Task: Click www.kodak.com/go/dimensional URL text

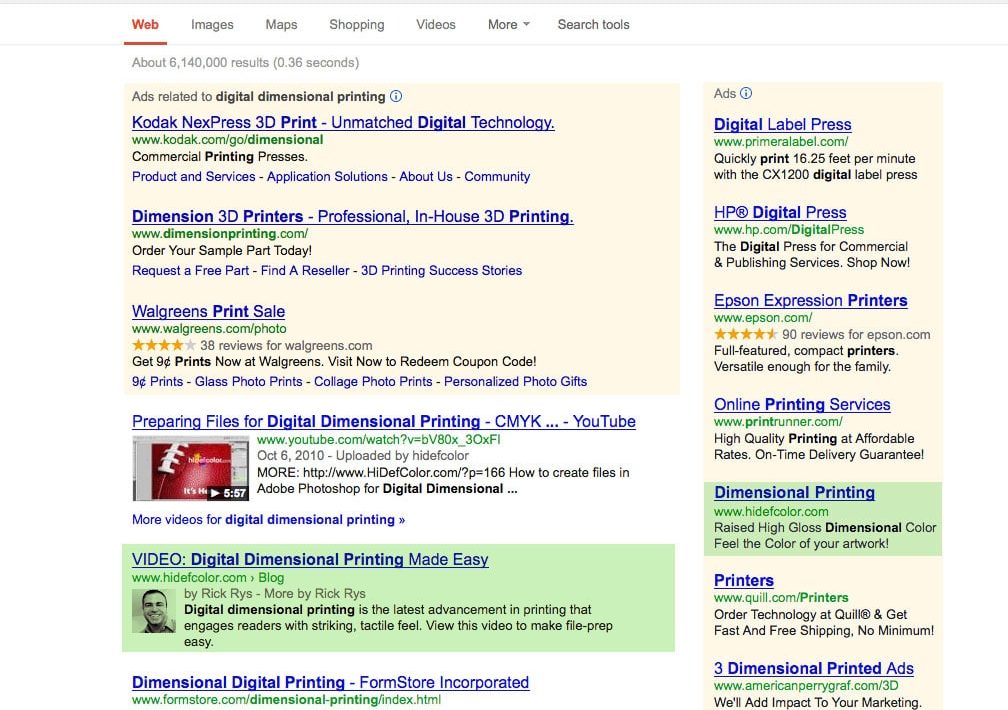Action: coord(228,140)
